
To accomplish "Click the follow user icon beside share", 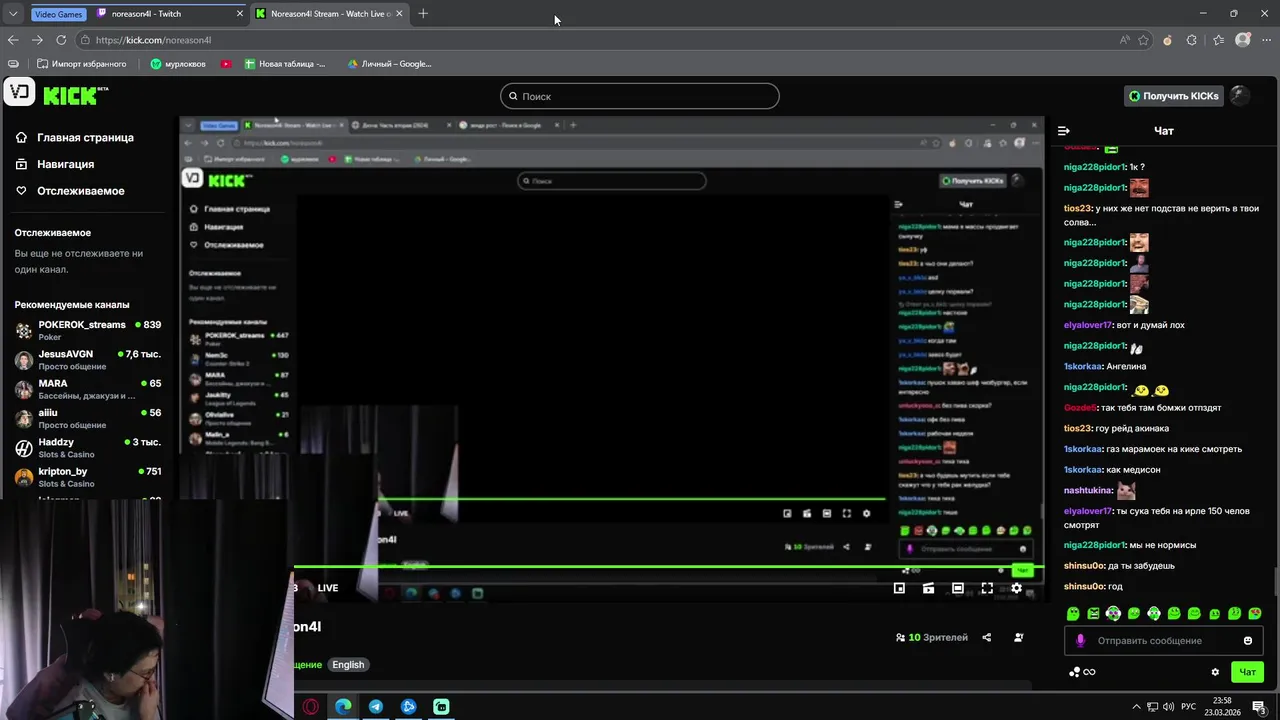I will (1019, 637).
